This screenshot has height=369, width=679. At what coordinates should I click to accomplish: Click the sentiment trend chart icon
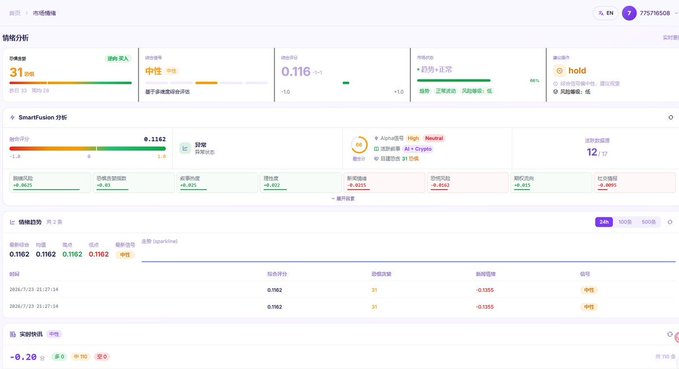pyautogui.click(x=12, y=222)
